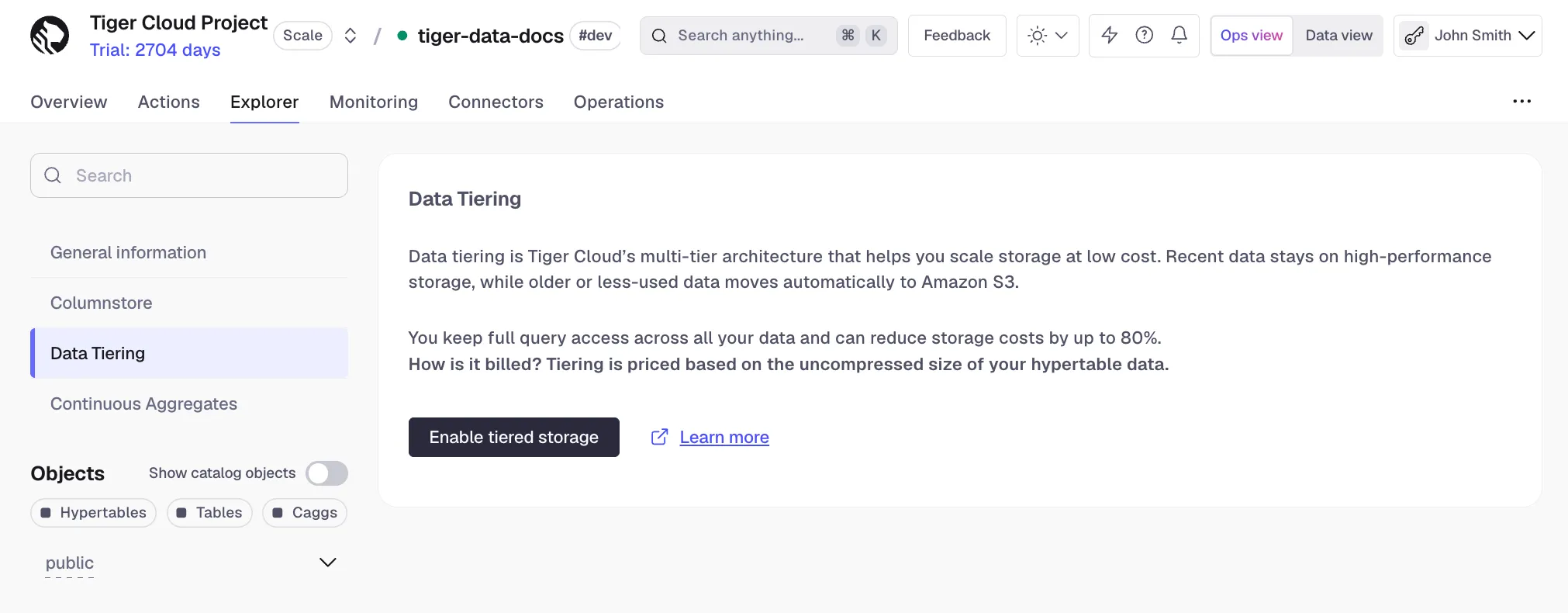Image resolution: width=1568 pixels, height=613 pixels.
Task: Click the Trial: 2704 days link
Action: (x=155, y=50)
